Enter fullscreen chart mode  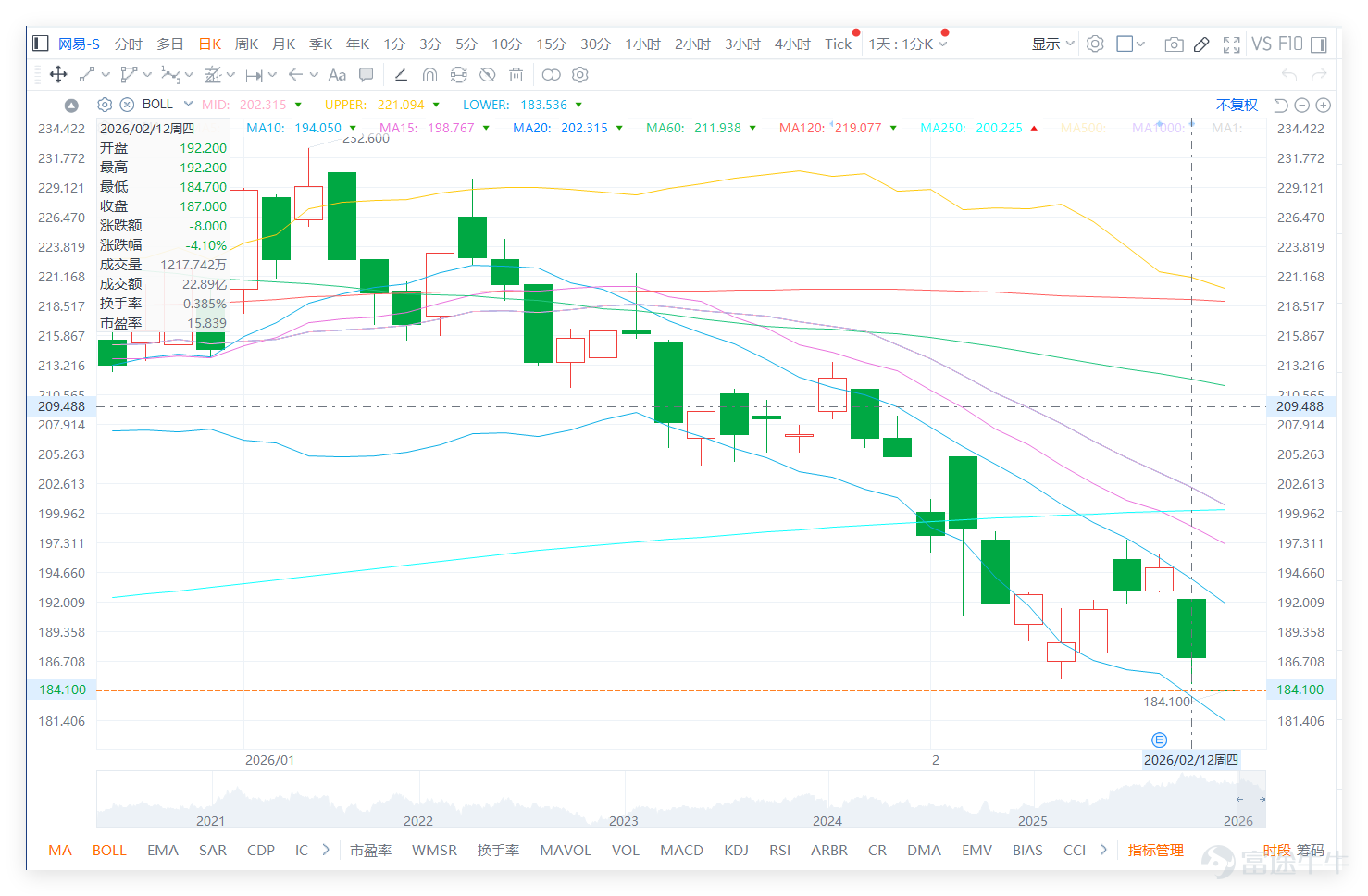click(1231, 44)
